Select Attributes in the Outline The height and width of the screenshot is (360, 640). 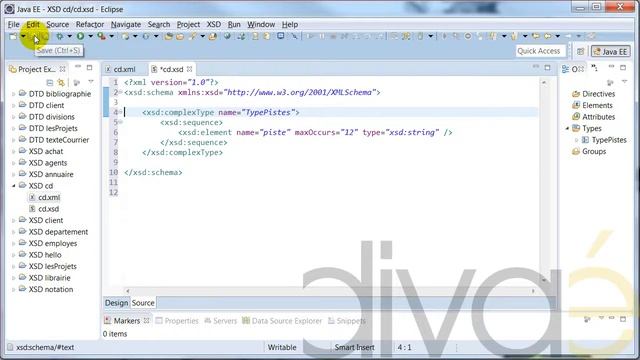593,117
